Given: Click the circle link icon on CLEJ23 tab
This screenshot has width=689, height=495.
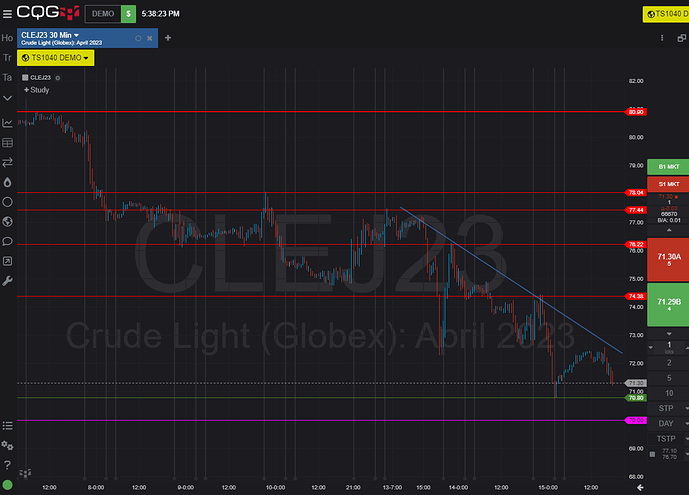Looking at the screenshot, I should click(x=138, y=38).
